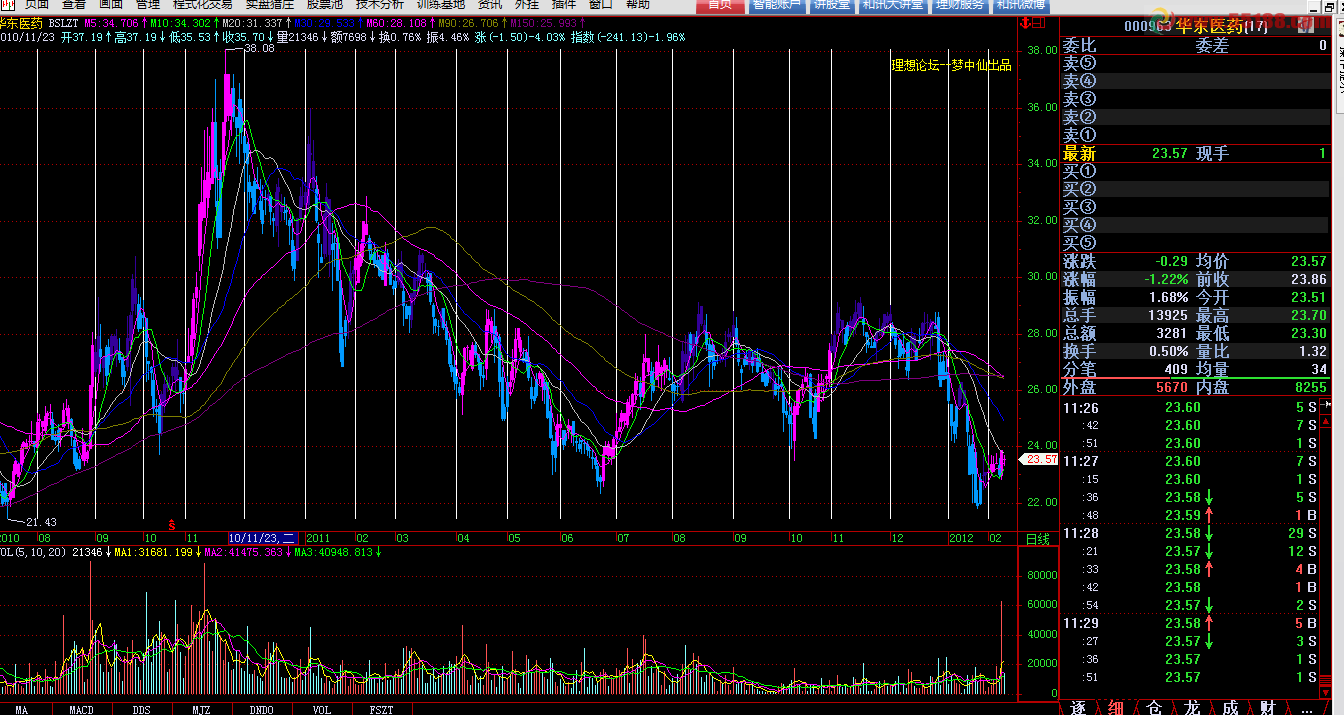Click the stock name 华东医药(17) header
The height and width of the screenshot is (715, 1344).
[1220, 26]
